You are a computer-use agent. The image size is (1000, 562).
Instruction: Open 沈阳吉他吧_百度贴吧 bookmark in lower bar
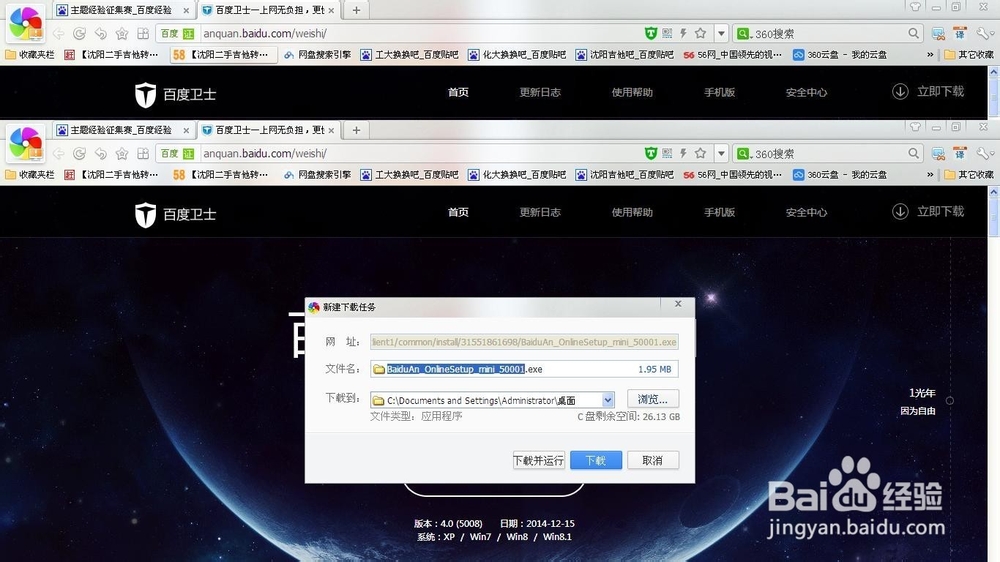[624, 174]
